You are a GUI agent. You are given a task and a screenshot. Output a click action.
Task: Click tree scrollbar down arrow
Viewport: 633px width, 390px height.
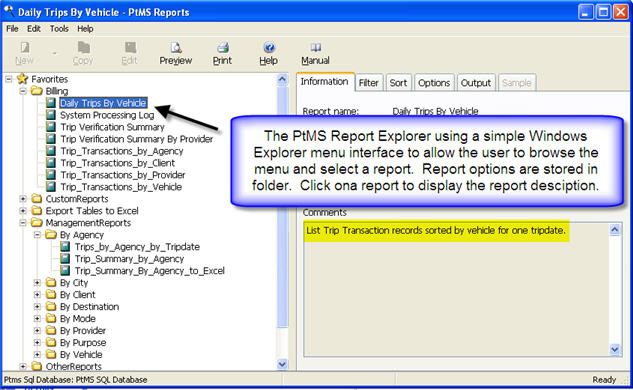click(x=282, y=364)
